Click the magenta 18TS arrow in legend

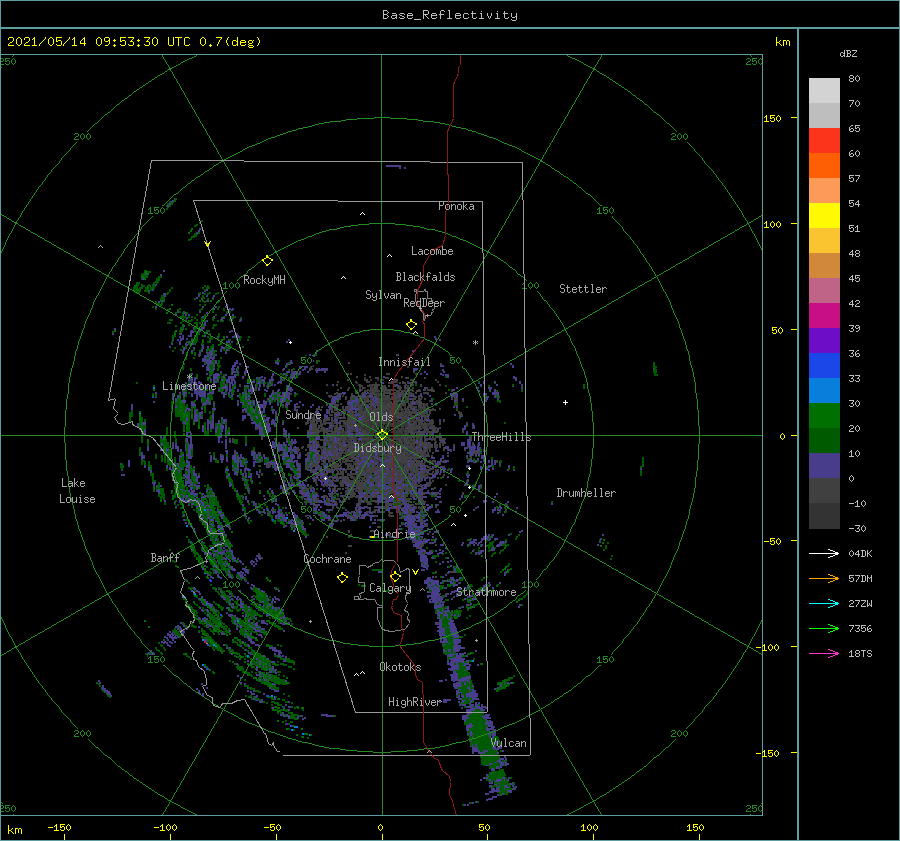824,653
